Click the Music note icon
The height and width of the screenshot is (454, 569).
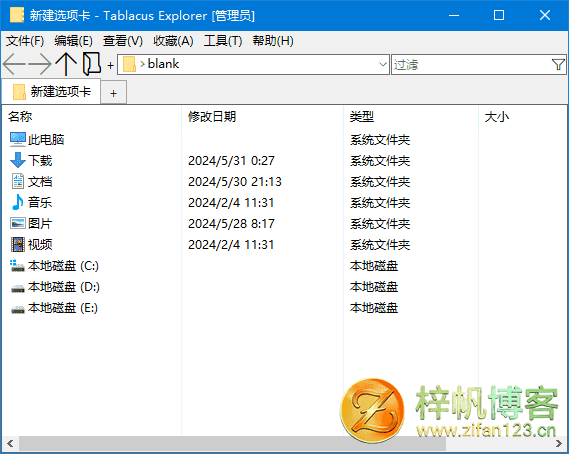pos(17,203)
